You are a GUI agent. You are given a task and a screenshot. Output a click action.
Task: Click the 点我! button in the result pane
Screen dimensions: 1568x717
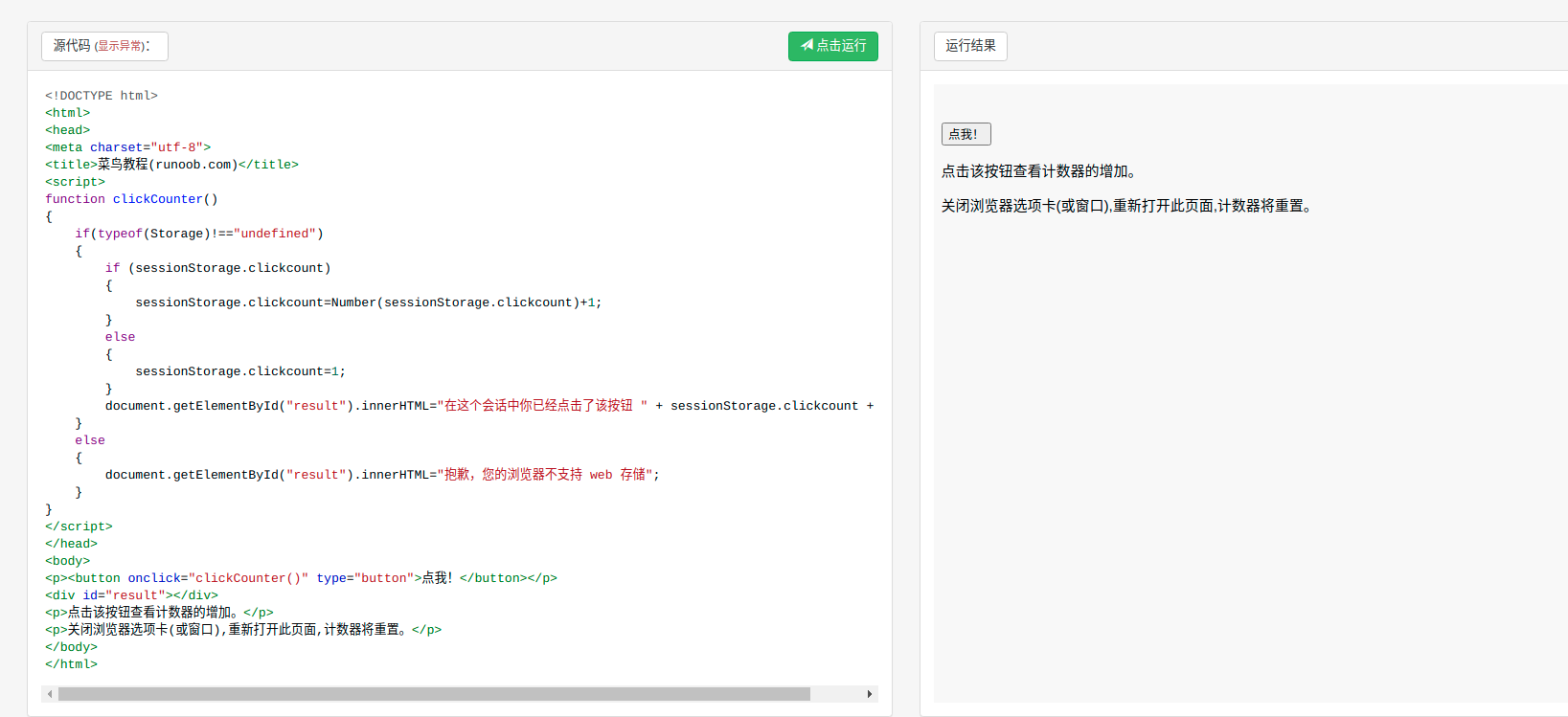(x=966, y=134)
